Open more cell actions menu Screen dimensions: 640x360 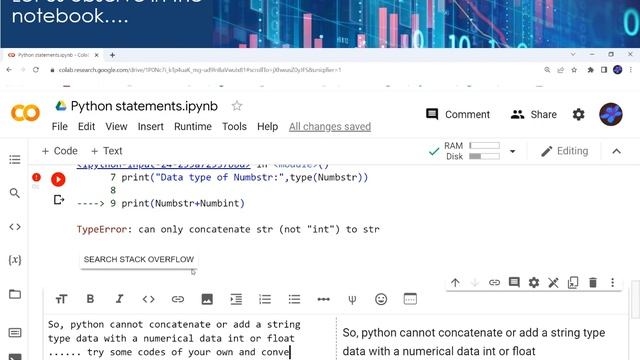[x=612, y=282]
